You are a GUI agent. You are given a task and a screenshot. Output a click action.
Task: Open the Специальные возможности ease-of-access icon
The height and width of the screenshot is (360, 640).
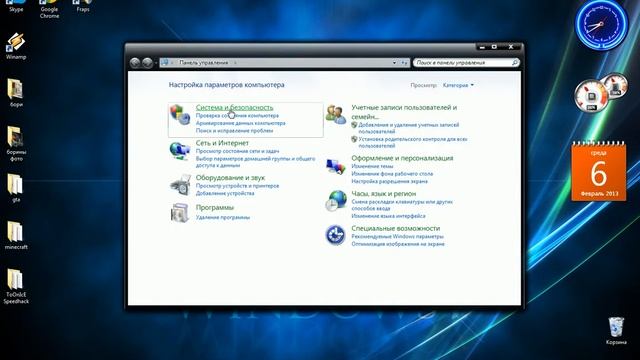[x=336, y=235]
